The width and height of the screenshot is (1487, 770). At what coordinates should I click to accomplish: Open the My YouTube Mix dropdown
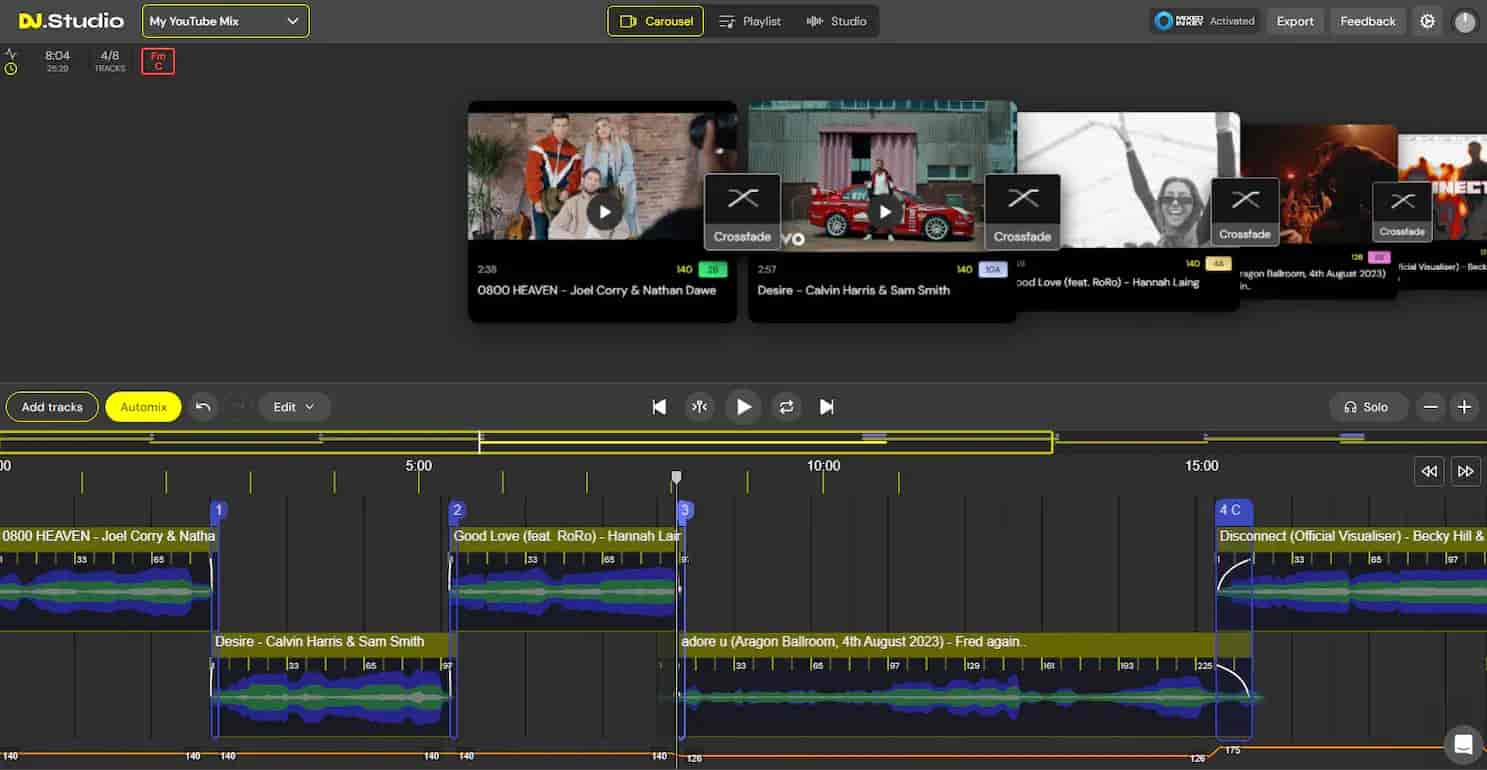pyautogui.click(x=225, y=20)
